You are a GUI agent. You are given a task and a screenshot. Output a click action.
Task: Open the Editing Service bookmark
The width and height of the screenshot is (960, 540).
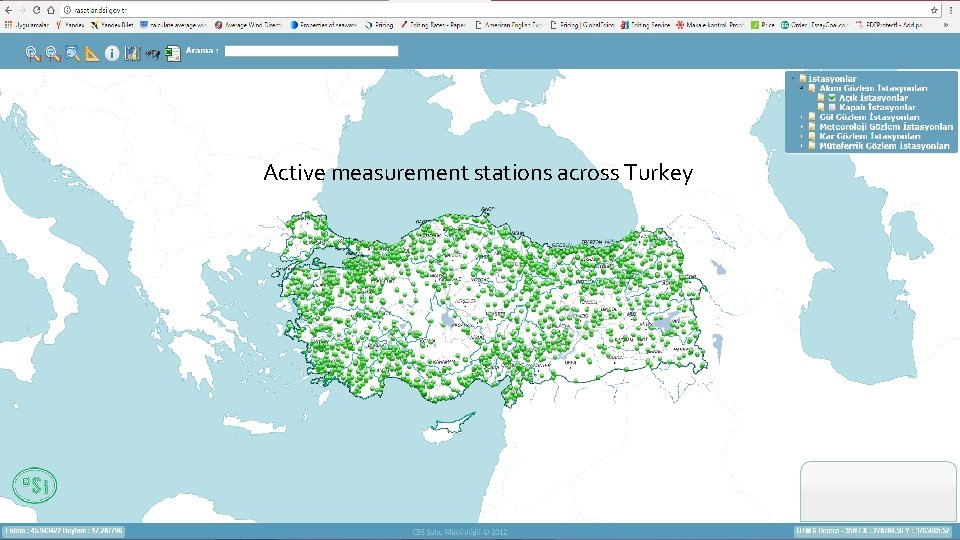(x=645, y=25)
